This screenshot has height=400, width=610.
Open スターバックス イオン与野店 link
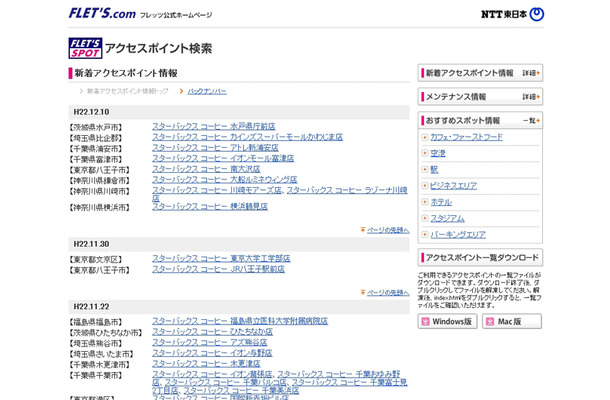coord(212,353)
